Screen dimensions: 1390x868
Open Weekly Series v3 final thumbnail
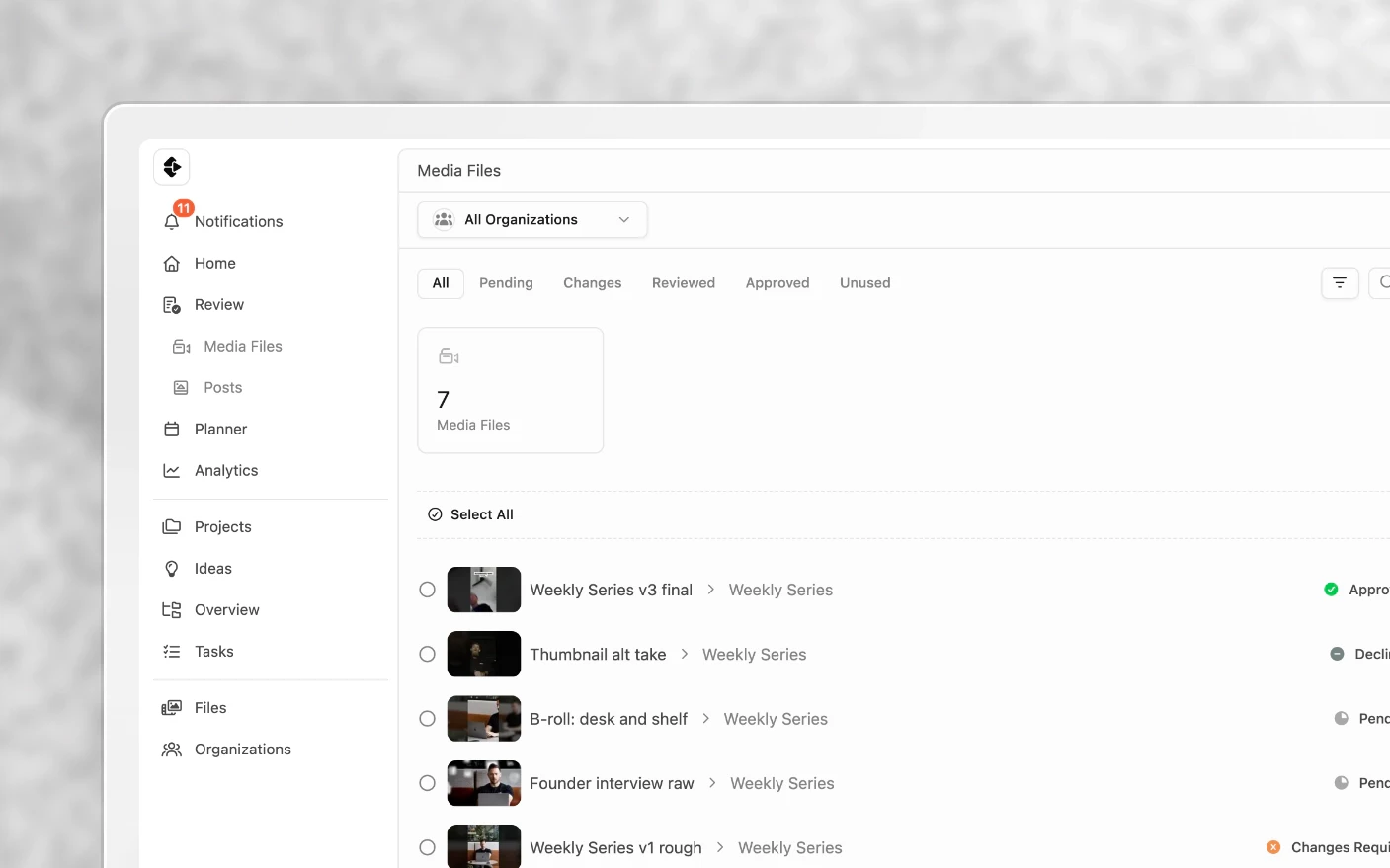pos(484,590)
